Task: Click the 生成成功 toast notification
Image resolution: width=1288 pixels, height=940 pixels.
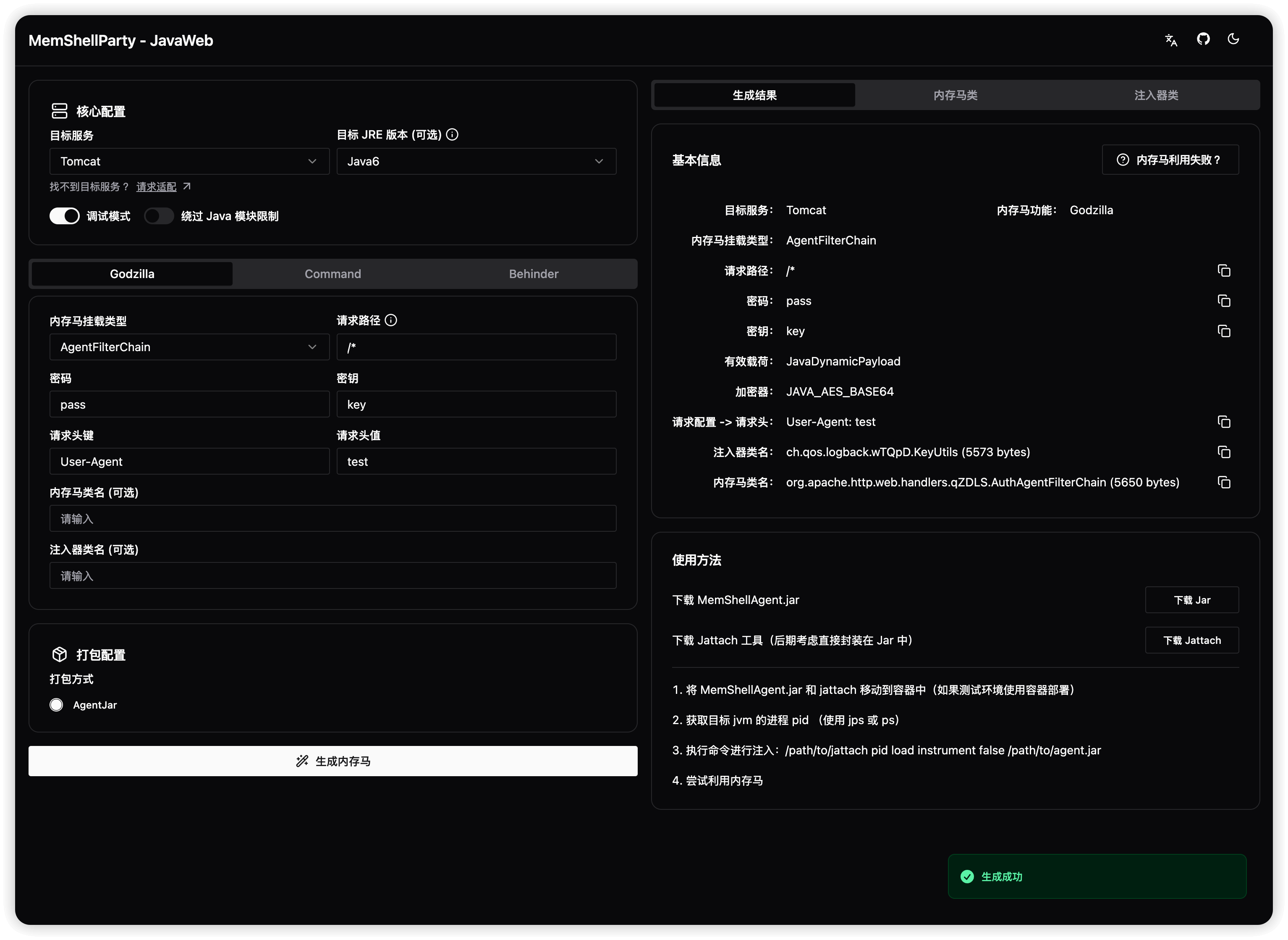Action: tap(1097, 876)
